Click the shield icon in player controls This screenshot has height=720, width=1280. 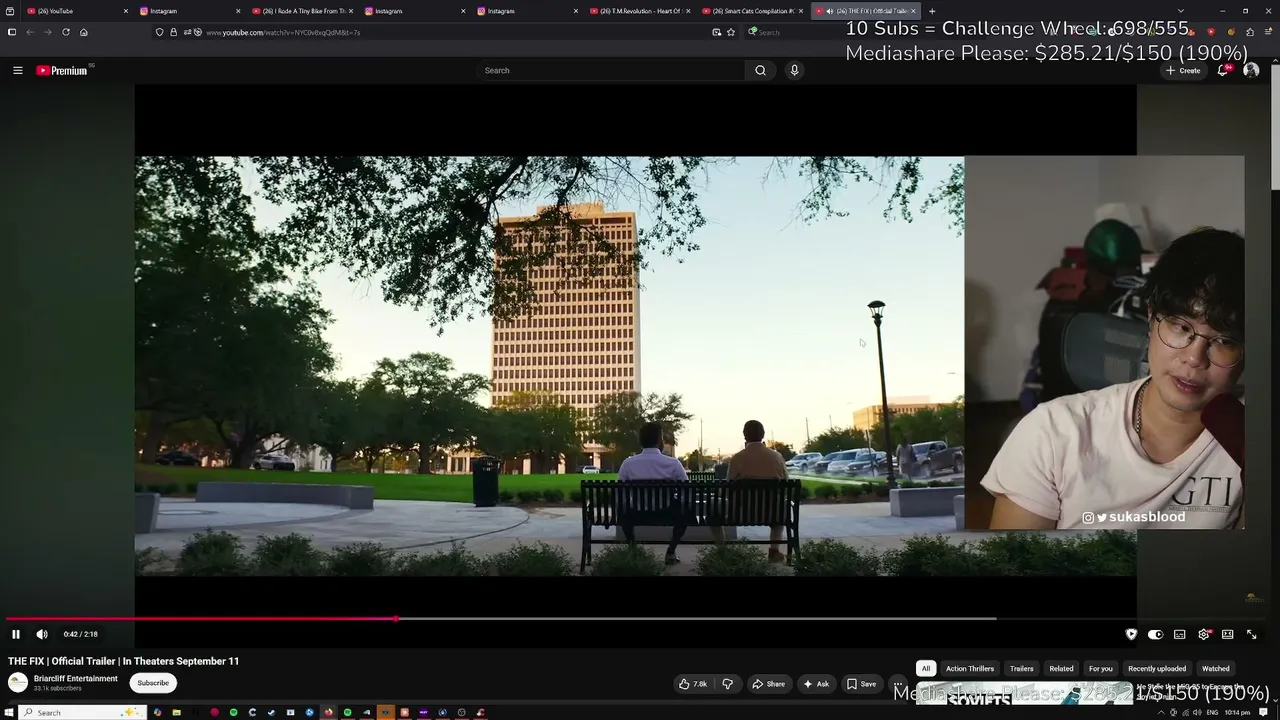pos(1131,634)
